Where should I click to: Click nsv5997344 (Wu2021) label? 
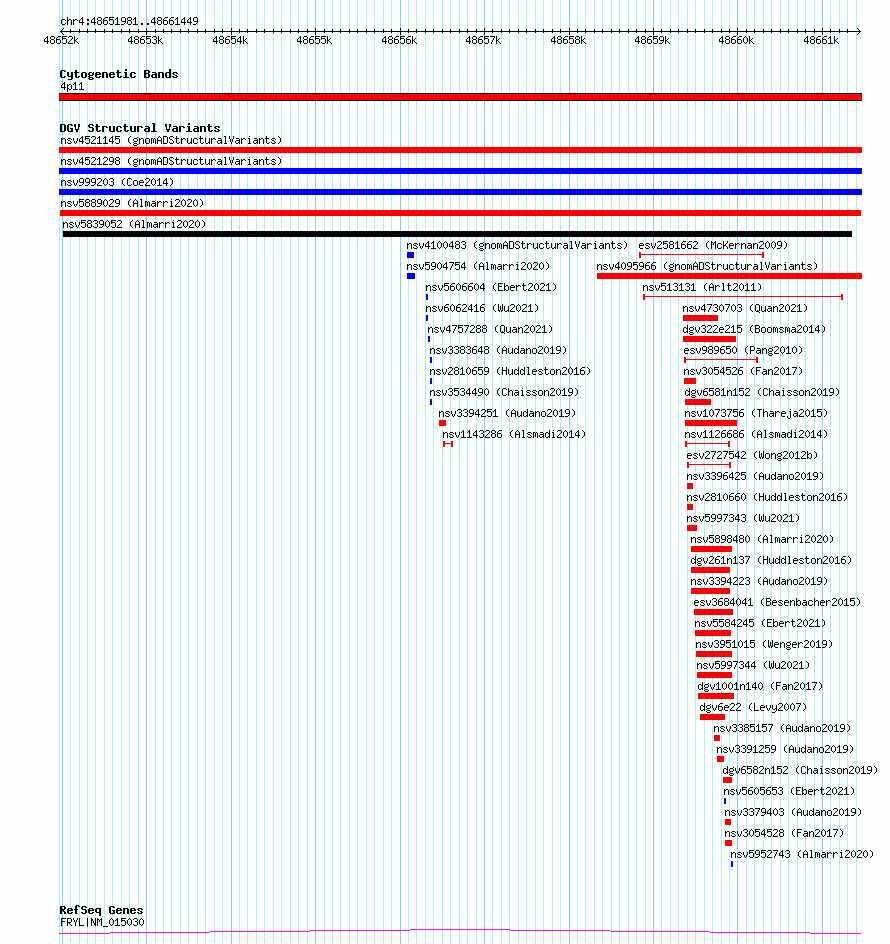pos(753,666)
